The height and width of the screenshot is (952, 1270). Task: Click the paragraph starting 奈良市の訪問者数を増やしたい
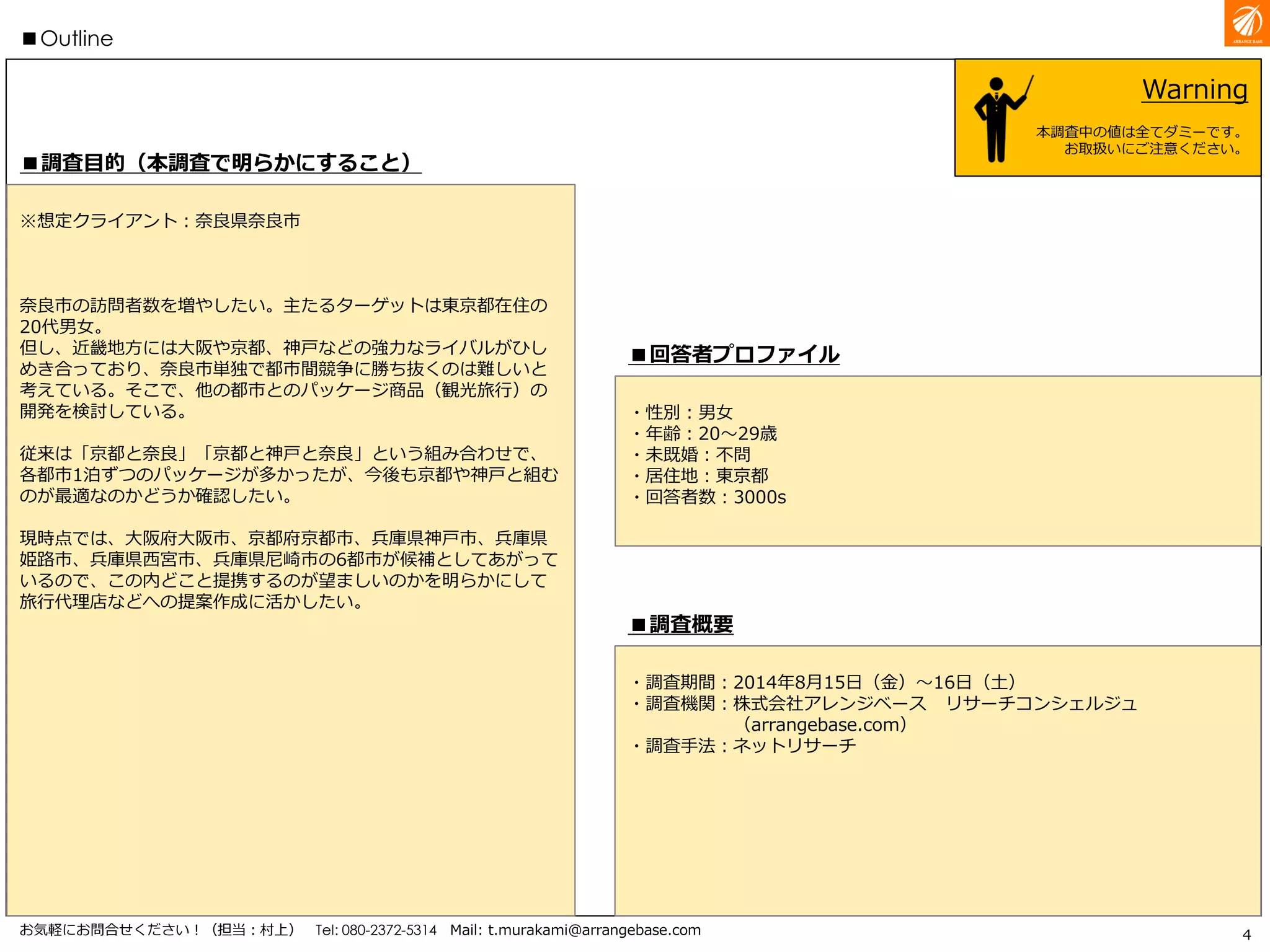[283, 358]
